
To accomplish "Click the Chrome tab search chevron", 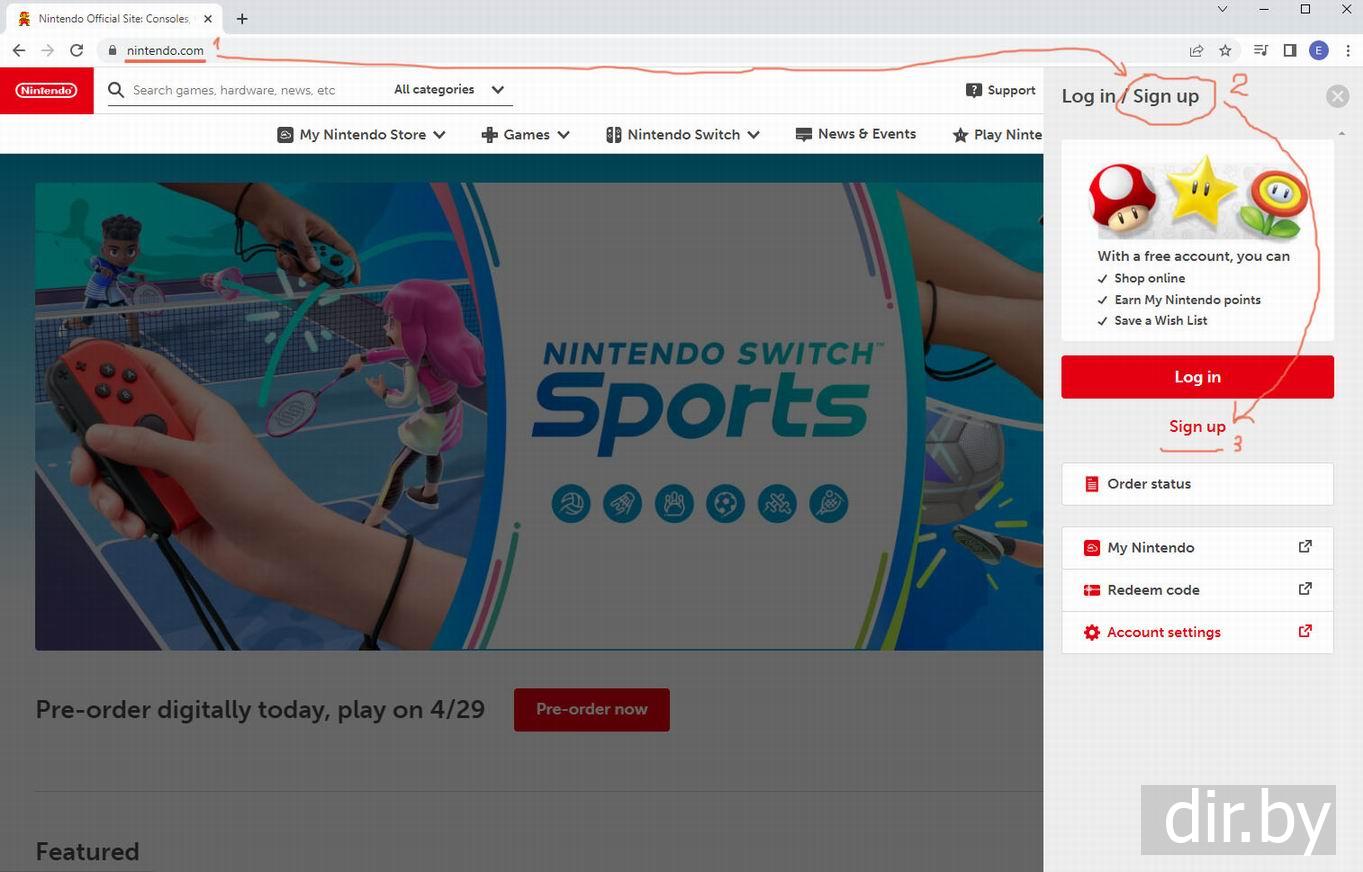I will 1222,9.
